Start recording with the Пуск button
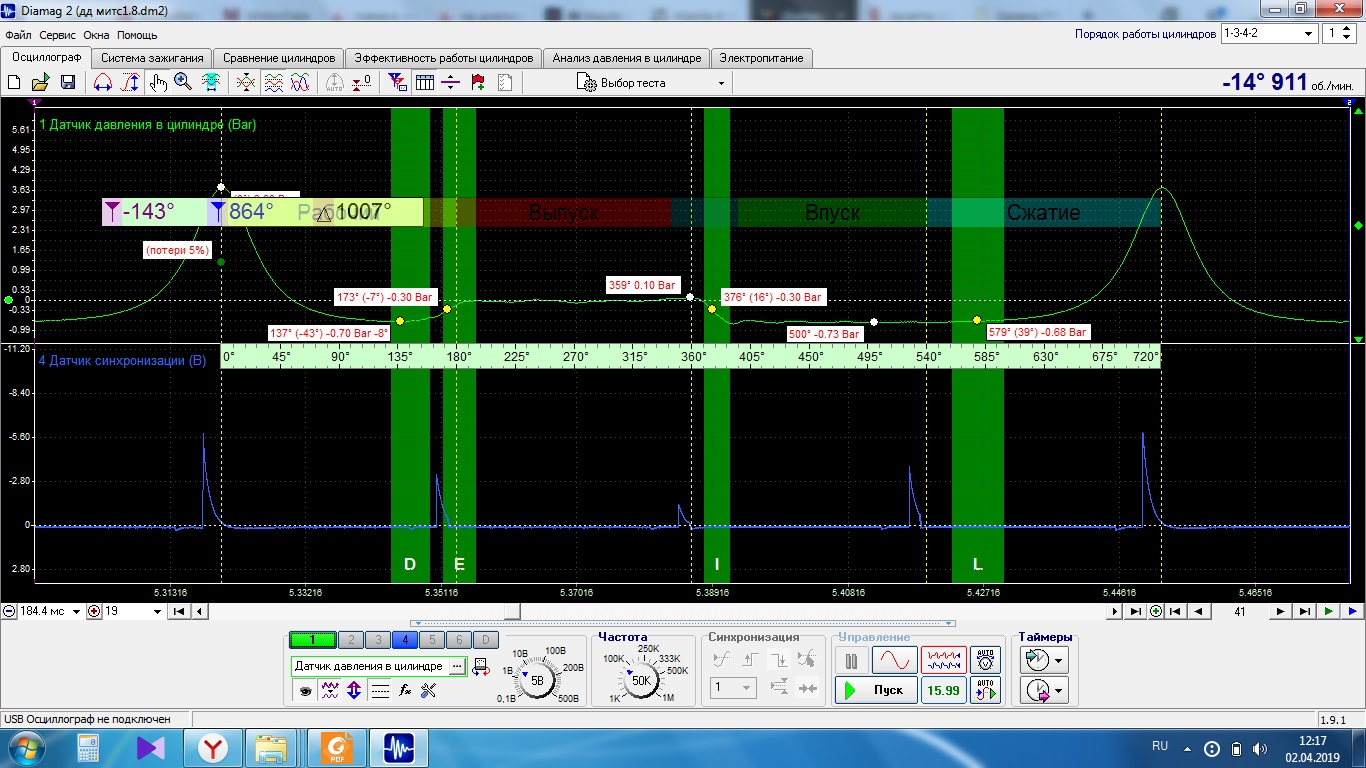This screenshot has height=768, width=1366. 876,690
